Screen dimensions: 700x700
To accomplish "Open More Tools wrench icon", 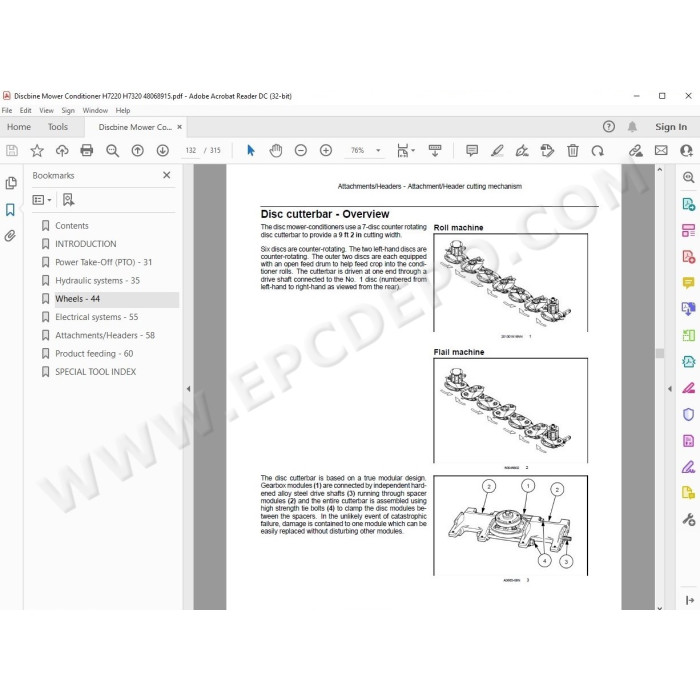I will (688, 519).
